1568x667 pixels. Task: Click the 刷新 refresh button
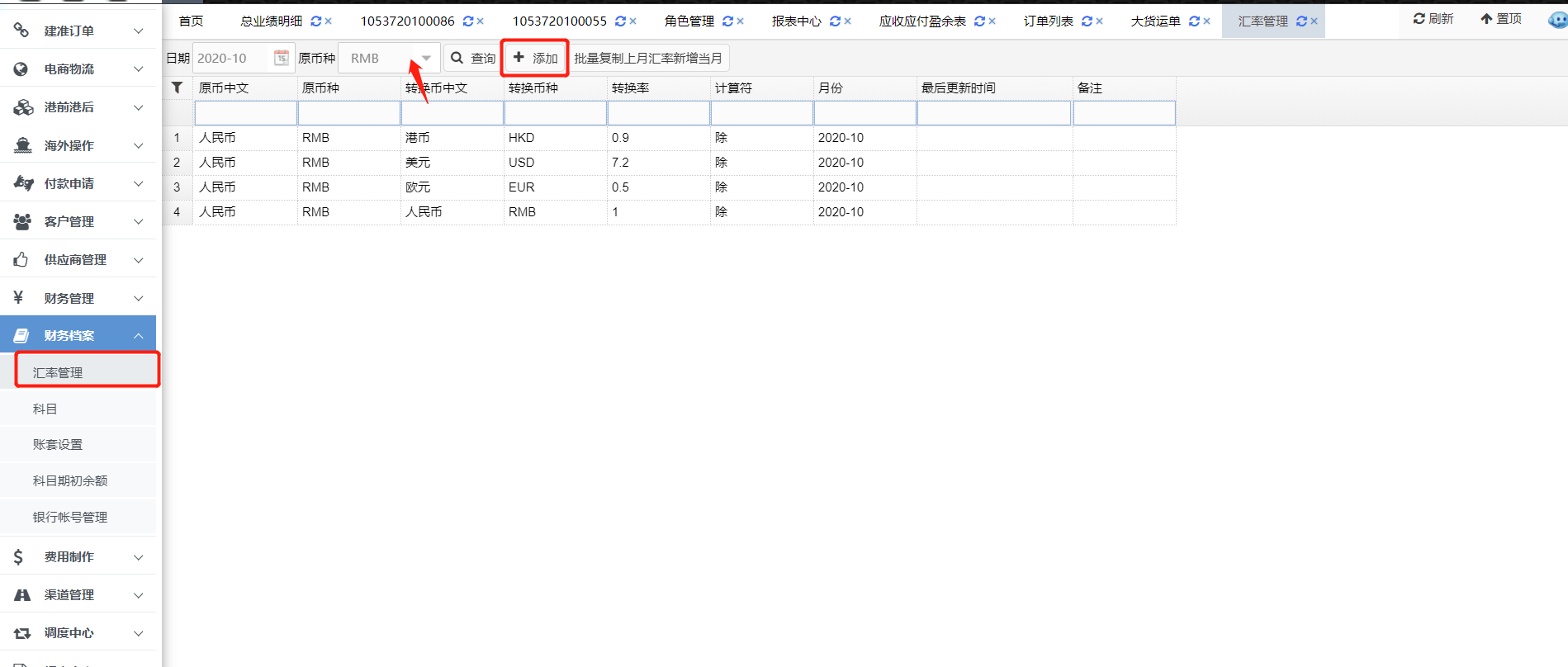1433,18
